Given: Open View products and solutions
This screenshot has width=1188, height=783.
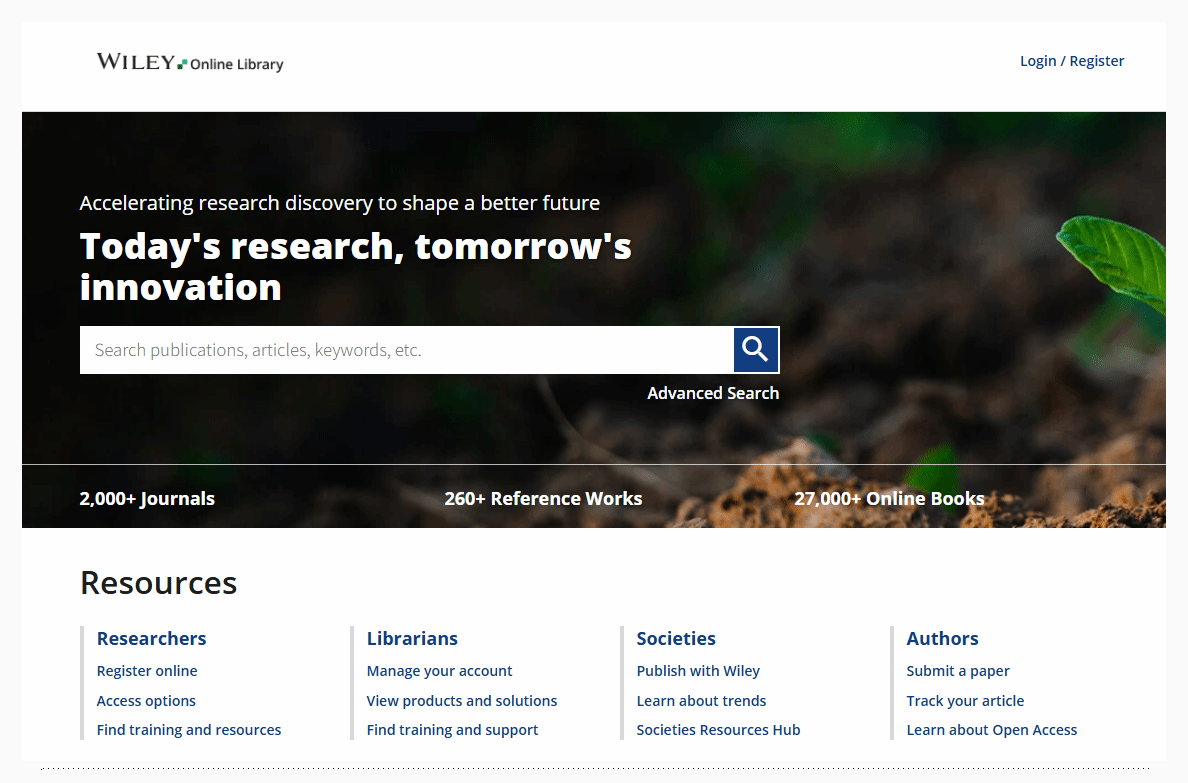Looking at the screenshot, I should [x=461, y=701].
